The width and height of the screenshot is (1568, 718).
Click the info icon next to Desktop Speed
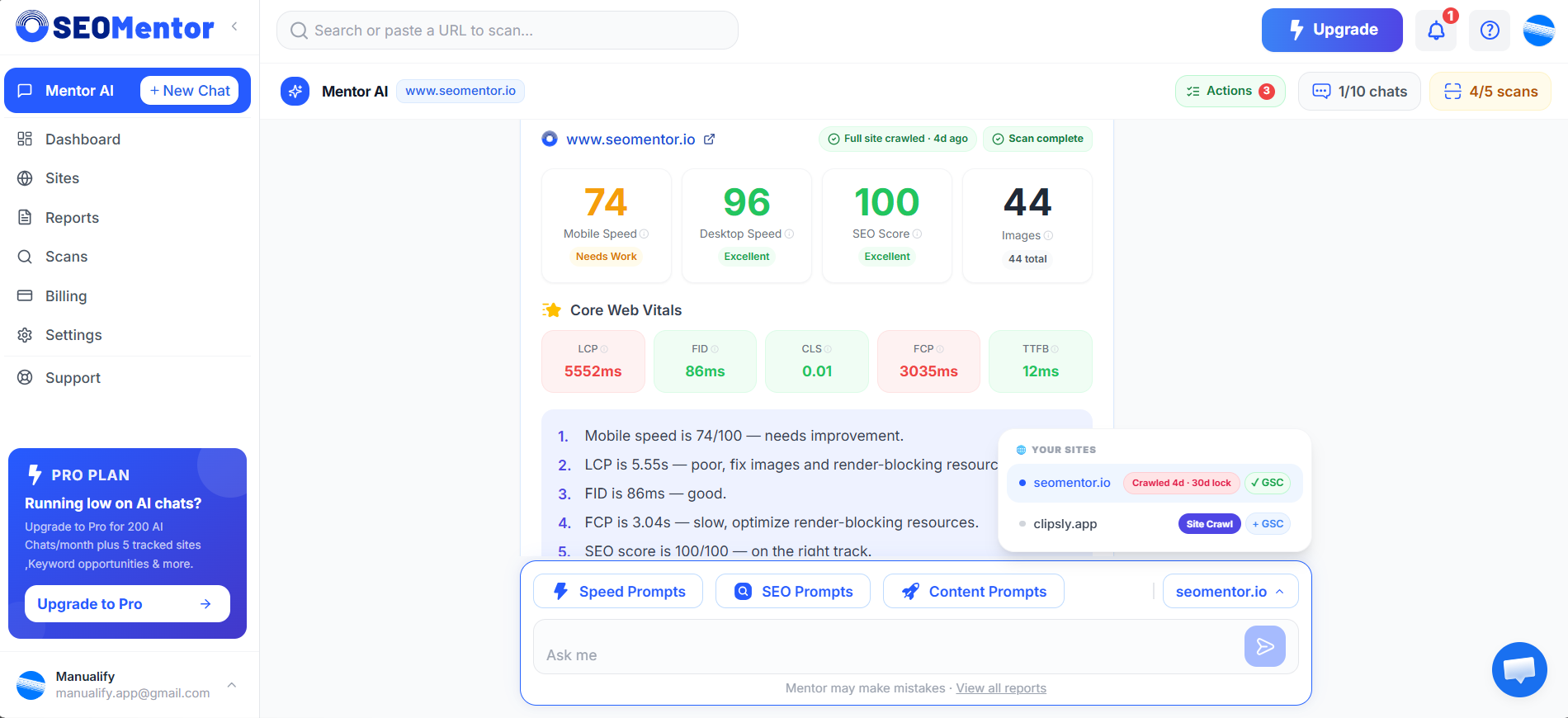(x=789, y=234)
